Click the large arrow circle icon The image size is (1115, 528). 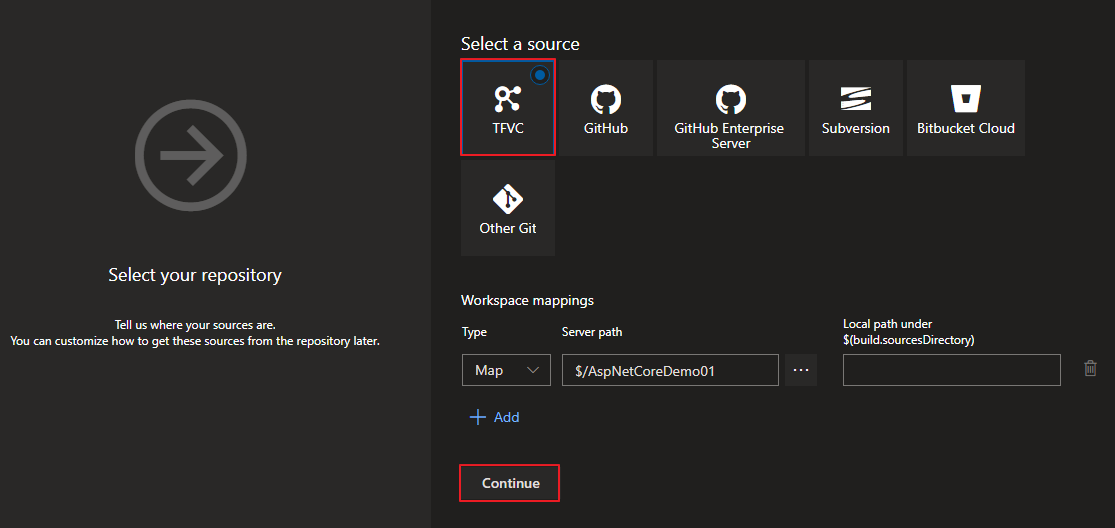(x=191, y=155)
